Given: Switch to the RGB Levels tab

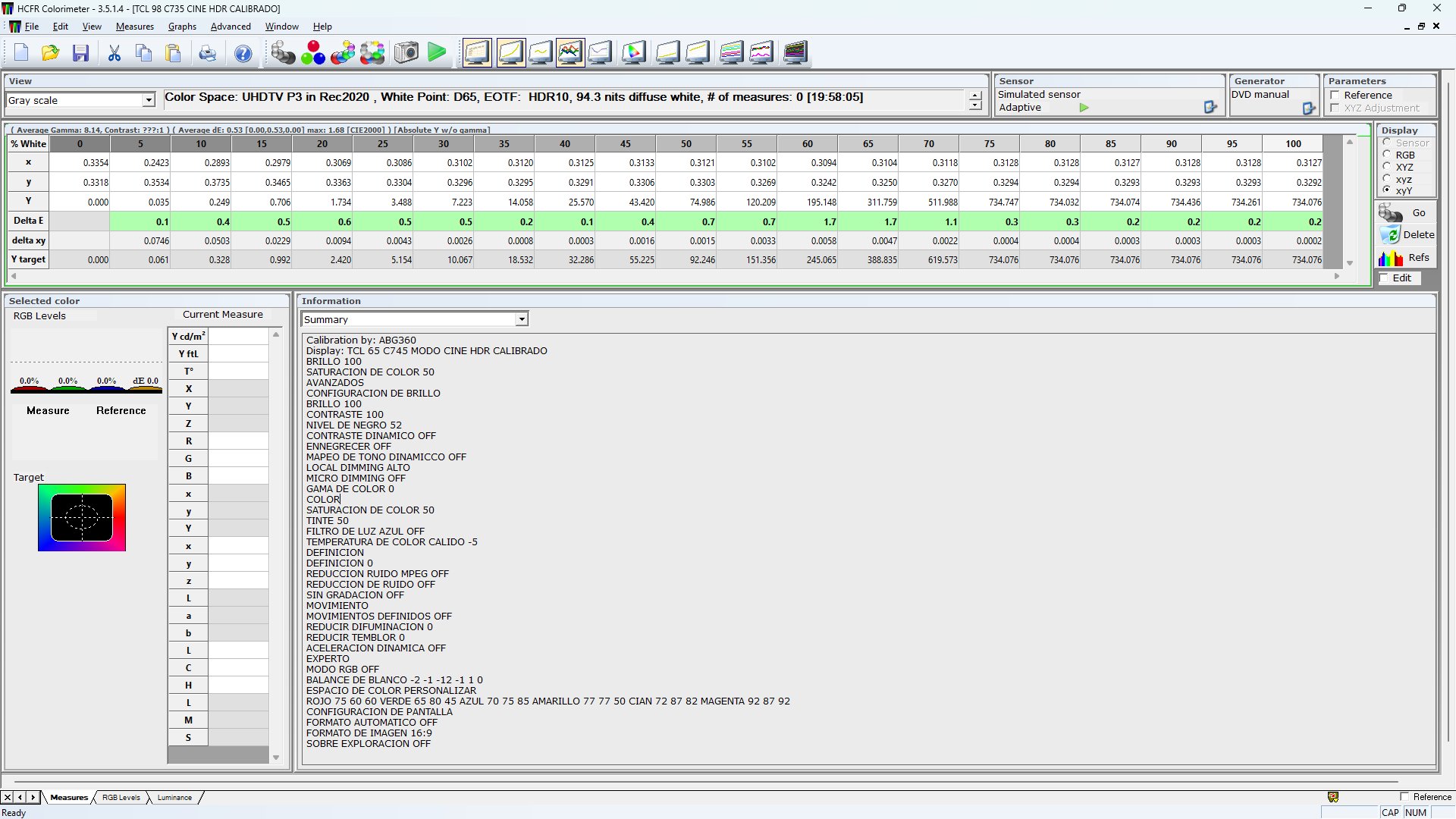Looking at the screenshot, I should coord(121,798).
